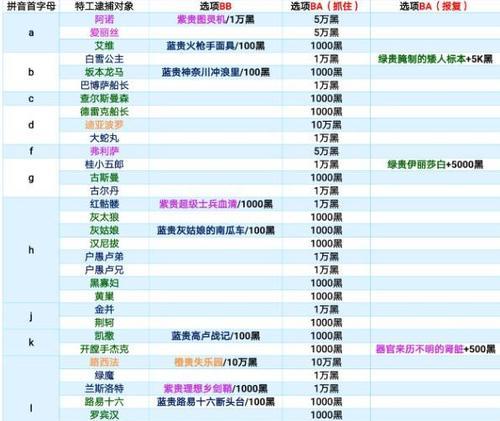Click the 特工逮捕对象 column header
Screen dimensions: 500x421
104,6
